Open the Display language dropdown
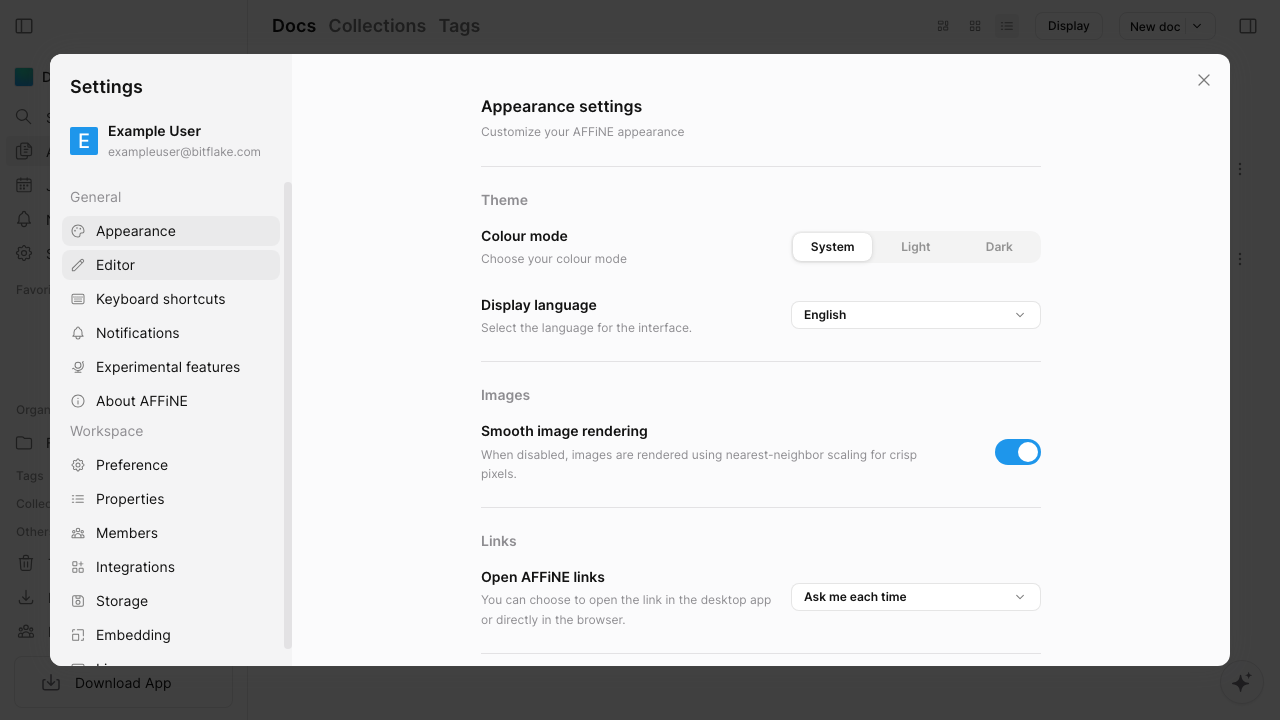This screenshot has width=1280, height=720. (916, 315)
